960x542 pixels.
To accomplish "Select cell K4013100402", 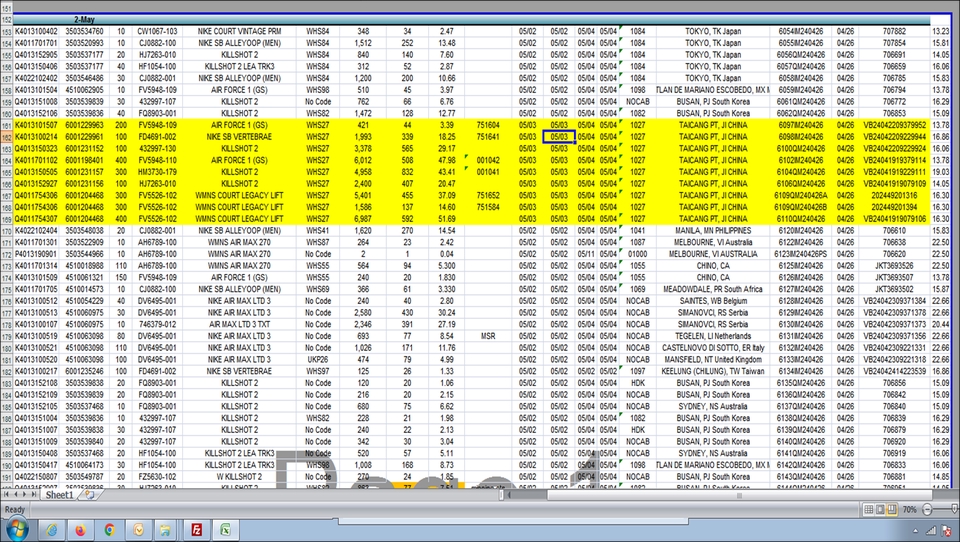I will (36, 31).
